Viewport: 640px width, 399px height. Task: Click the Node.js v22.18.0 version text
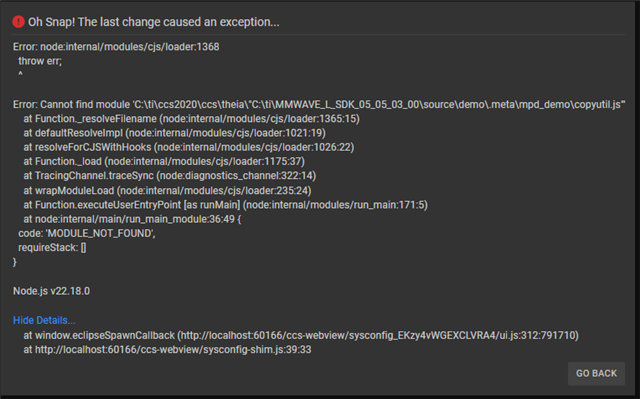51,291
